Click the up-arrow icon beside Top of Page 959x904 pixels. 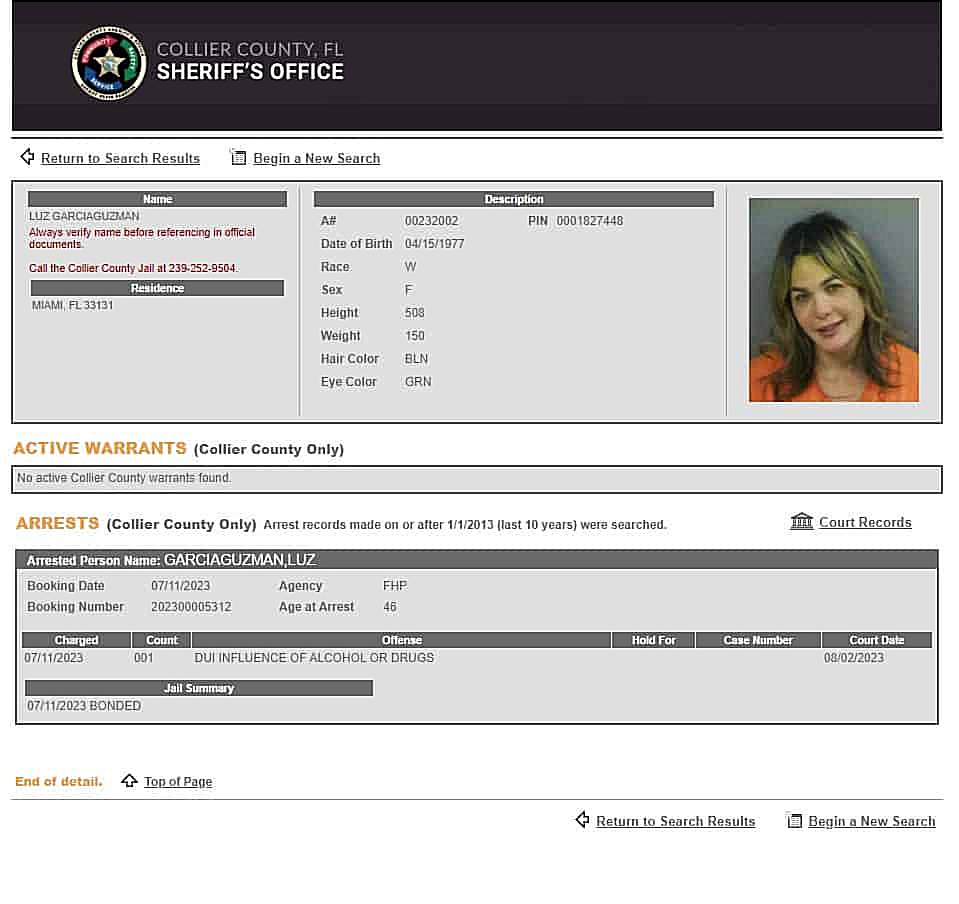[129, 780]
